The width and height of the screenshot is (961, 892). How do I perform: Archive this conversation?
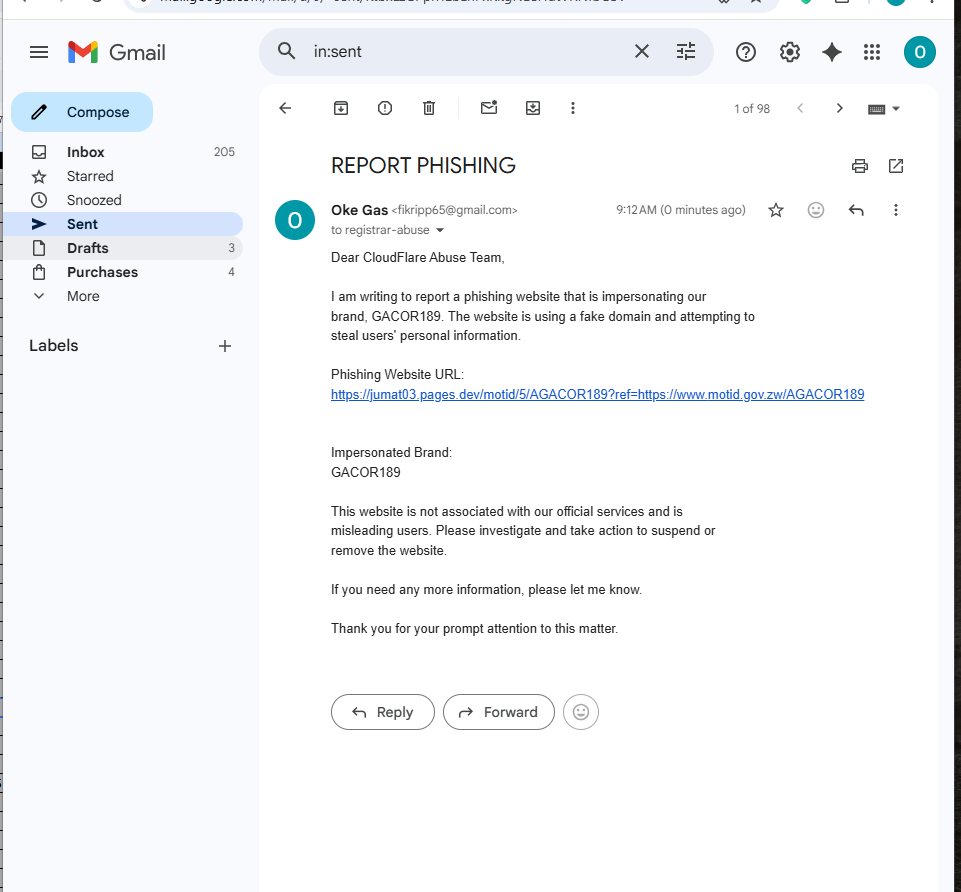coord(341,109)
